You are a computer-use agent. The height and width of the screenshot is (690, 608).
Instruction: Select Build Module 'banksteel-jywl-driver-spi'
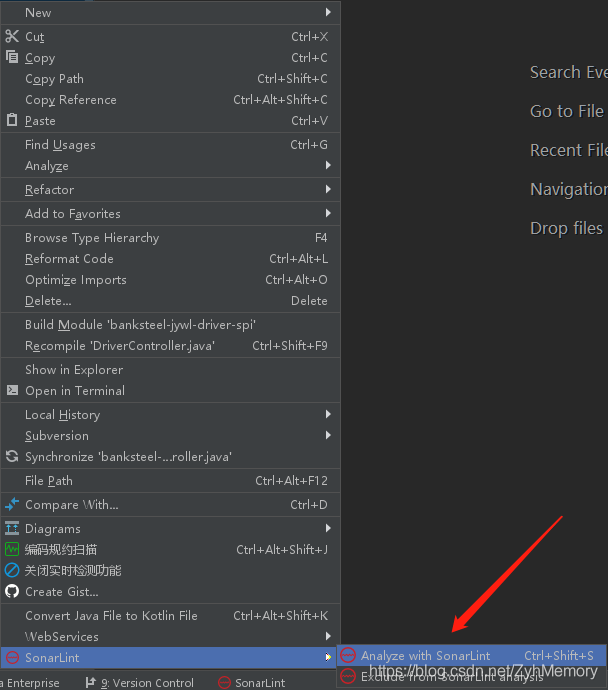171,325
